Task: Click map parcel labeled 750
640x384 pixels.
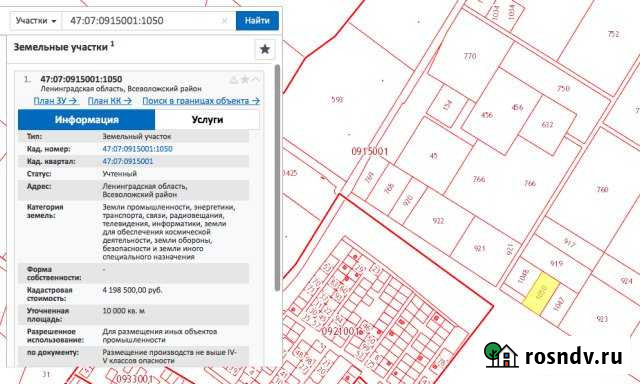Action: (563, 88)
